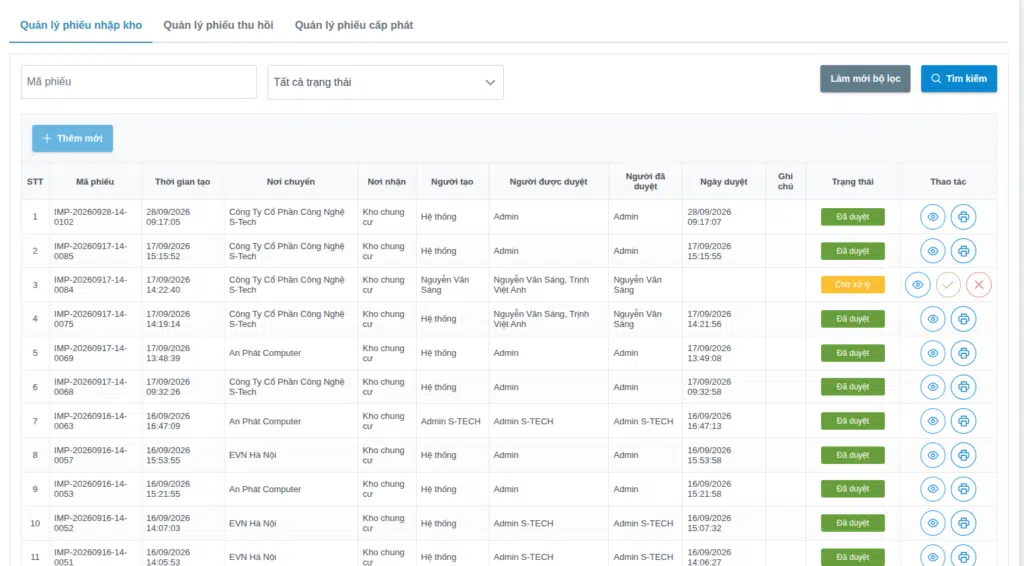Click creation time '16/09/2026 16:47:09'
Image resolution: width=1024 pixels, height=566 pixels.
tap(168, 421)
